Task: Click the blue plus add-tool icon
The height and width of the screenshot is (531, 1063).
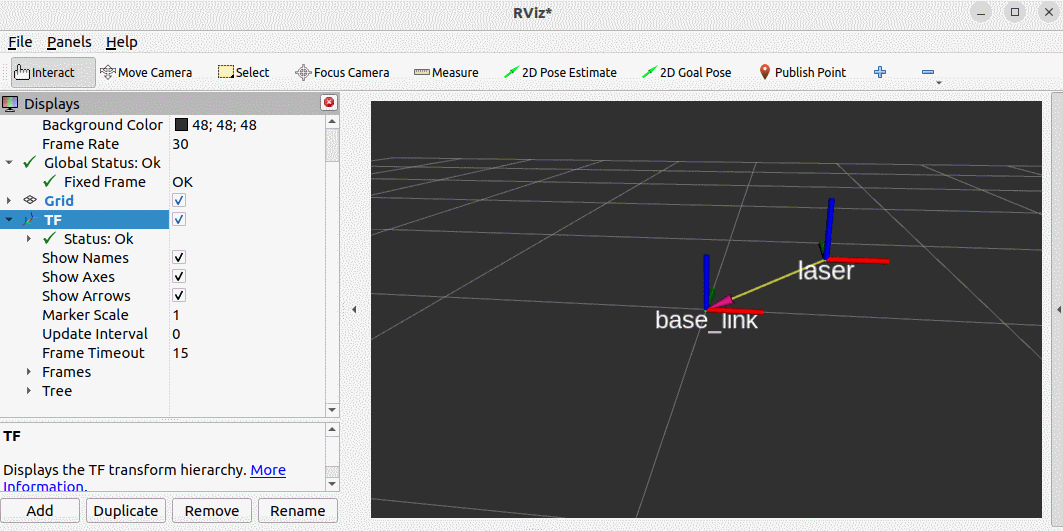Action: [880, 72]
